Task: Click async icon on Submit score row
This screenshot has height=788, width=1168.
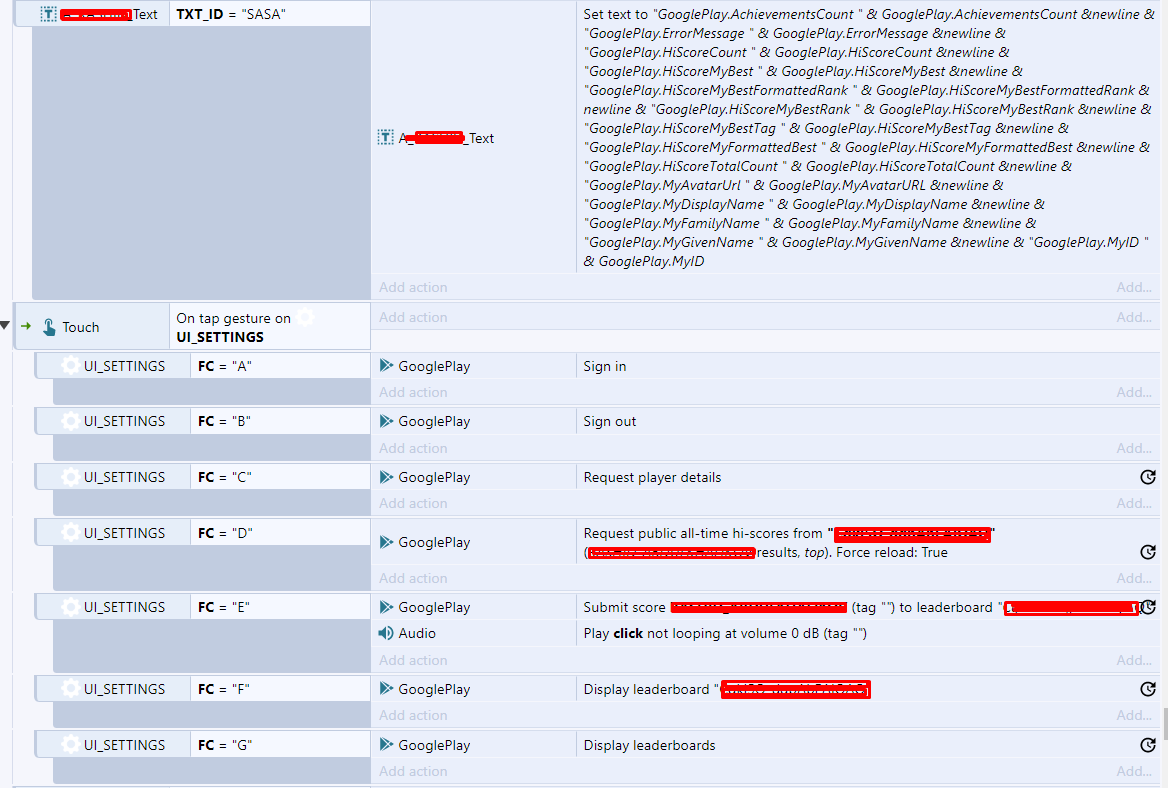Action: click(1148, 606)
